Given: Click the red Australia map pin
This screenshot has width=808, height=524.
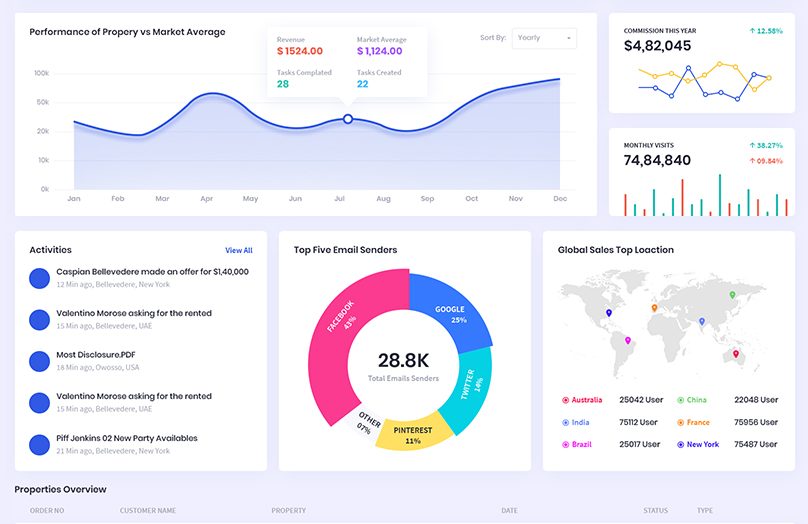Looking at the screenshot, I should tap(736, 354).
